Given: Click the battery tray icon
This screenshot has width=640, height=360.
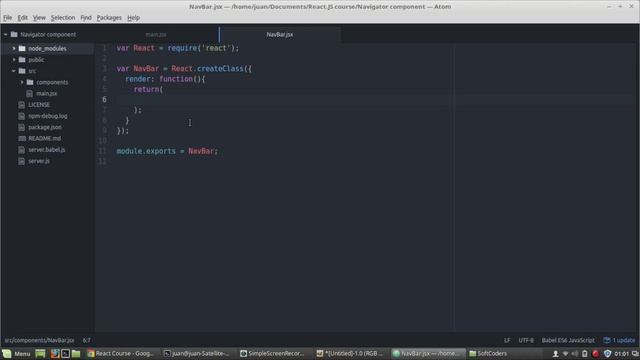Looking at the screenshot, I should 584,353.
